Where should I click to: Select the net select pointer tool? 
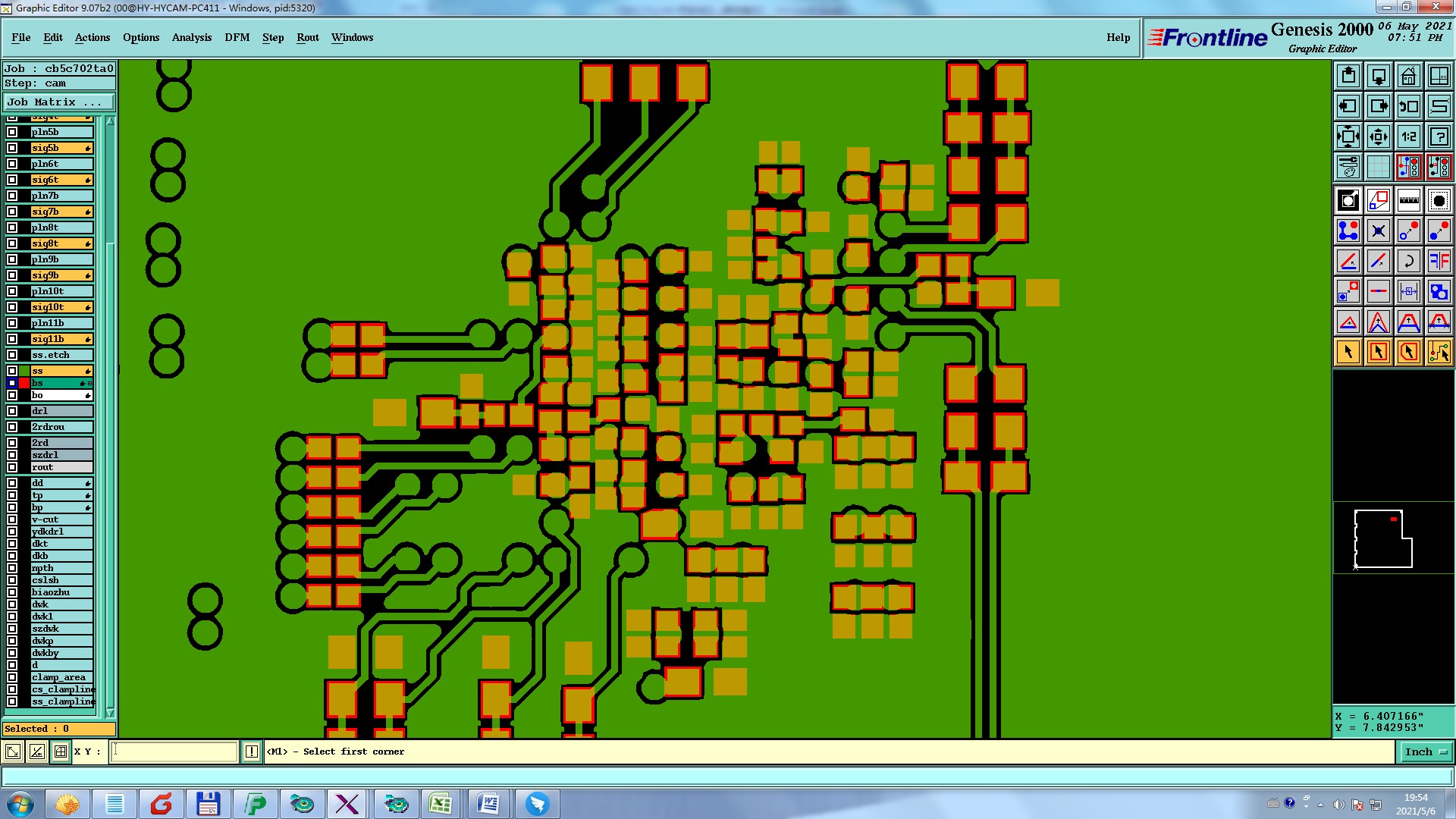[1439, 352]
